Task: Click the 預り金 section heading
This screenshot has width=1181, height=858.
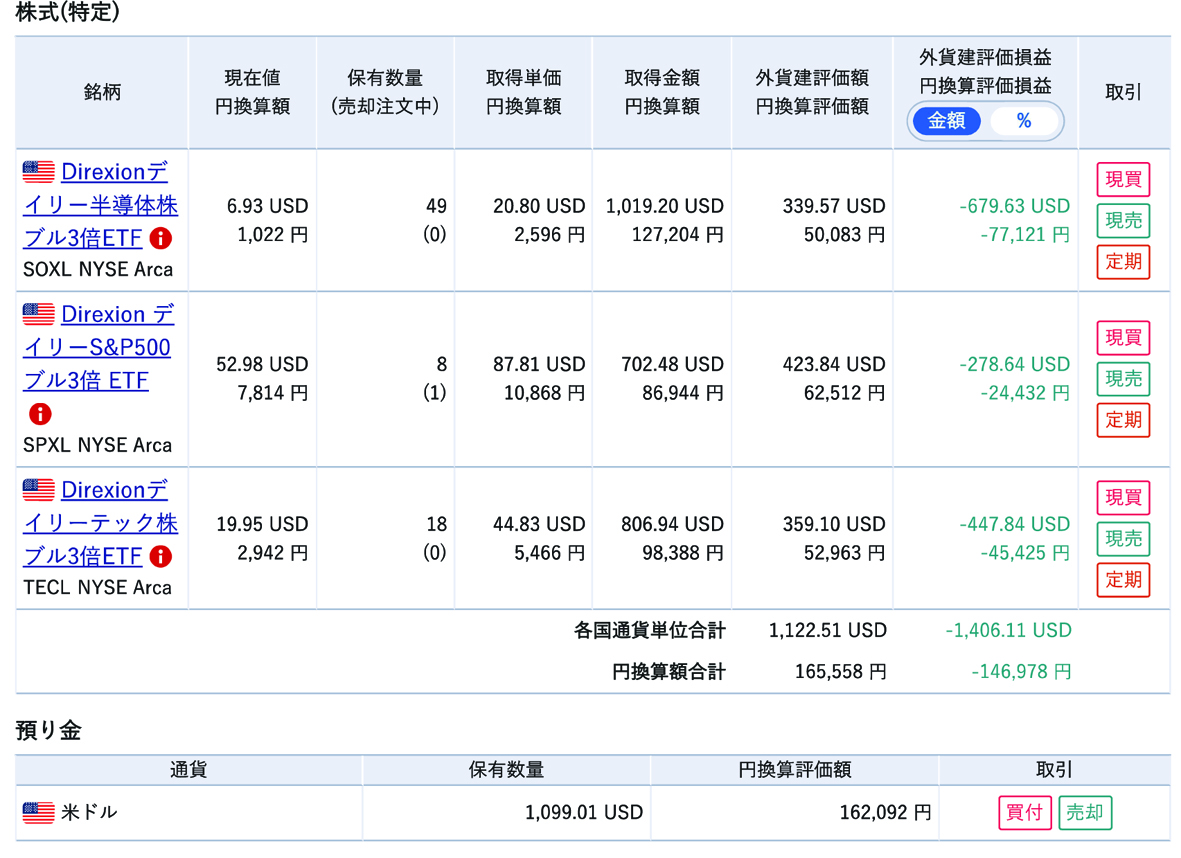Action: pyautogui.click(x=48, y=730)
